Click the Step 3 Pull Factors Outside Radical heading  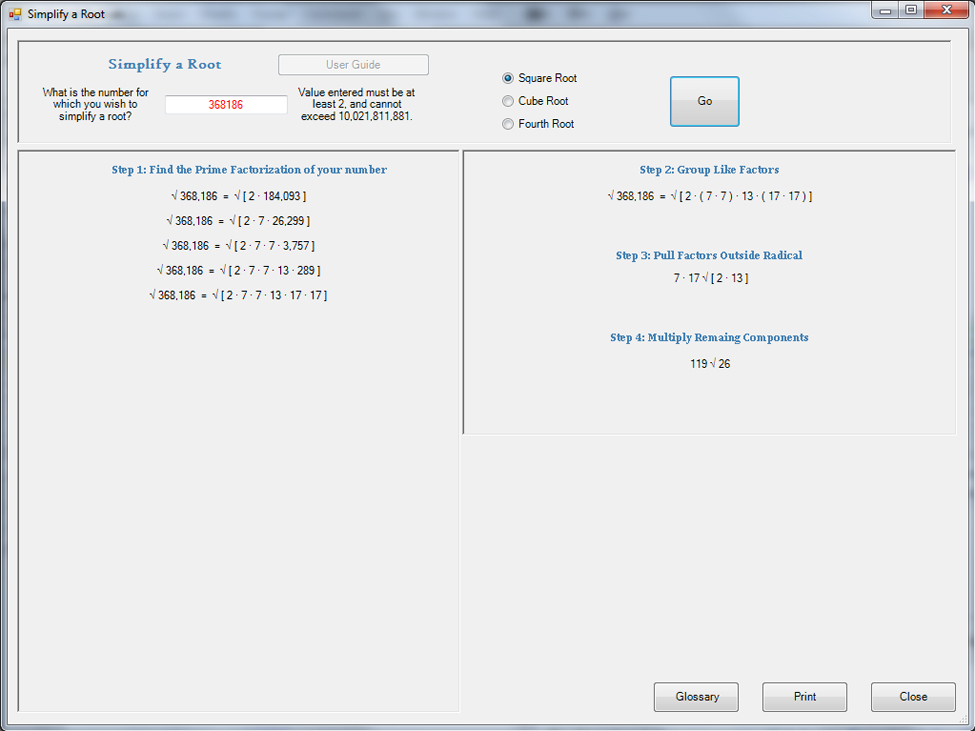click(709, 256)
